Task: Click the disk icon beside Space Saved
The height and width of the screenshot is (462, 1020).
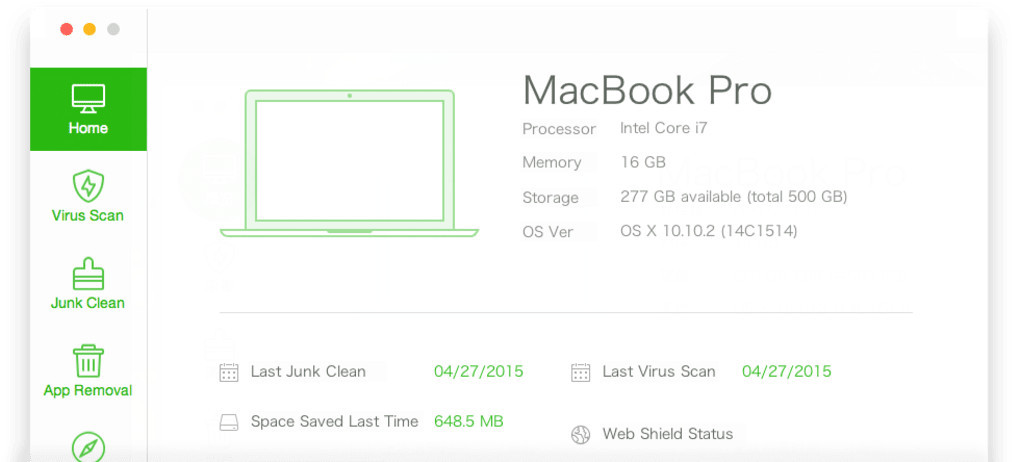Action: [229, 422]
